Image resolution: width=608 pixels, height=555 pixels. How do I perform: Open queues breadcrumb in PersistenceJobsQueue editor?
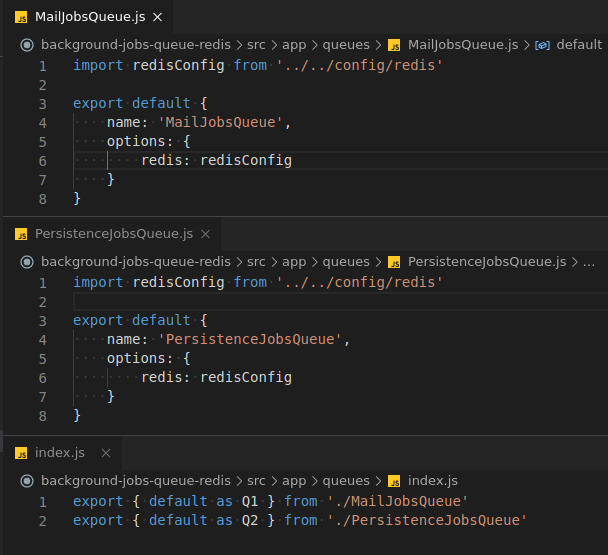click(346, 262)
